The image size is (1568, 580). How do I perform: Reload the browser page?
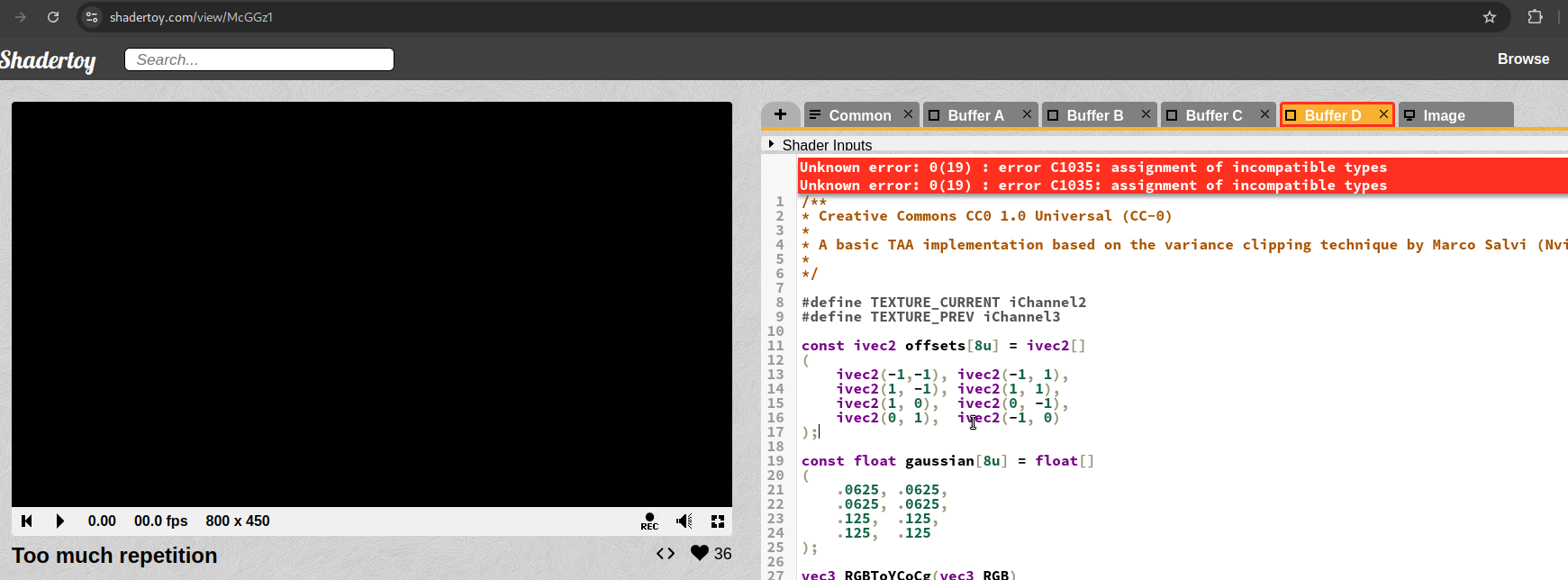click(53, 17)
